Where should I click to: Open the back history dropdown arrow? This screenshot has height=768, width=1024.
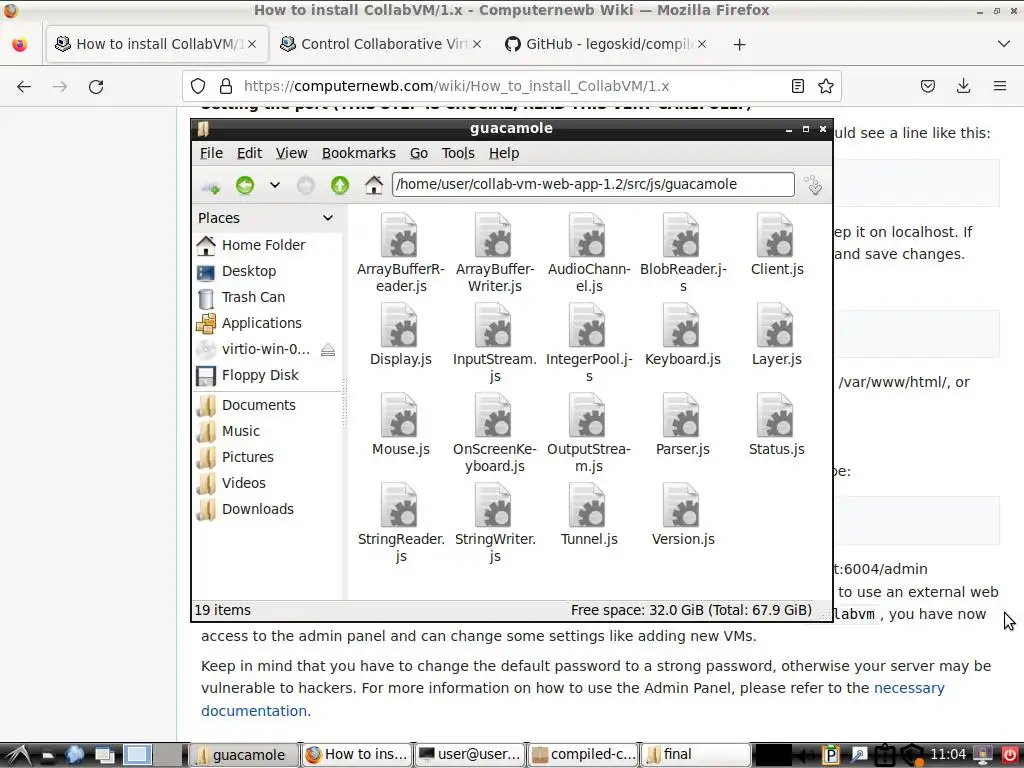[x=275, y=185]
